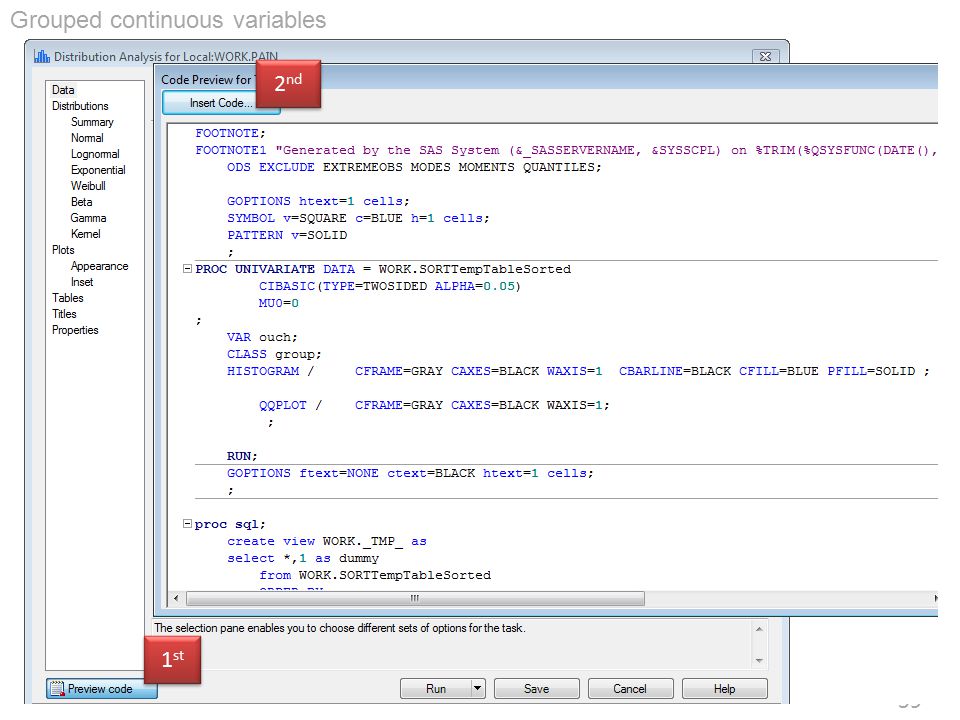This screenshot has width=960, height=720.
Task: Click the 'FOOTNOTE1 "Generated by the SAS System' line
Action: point(566,150)
